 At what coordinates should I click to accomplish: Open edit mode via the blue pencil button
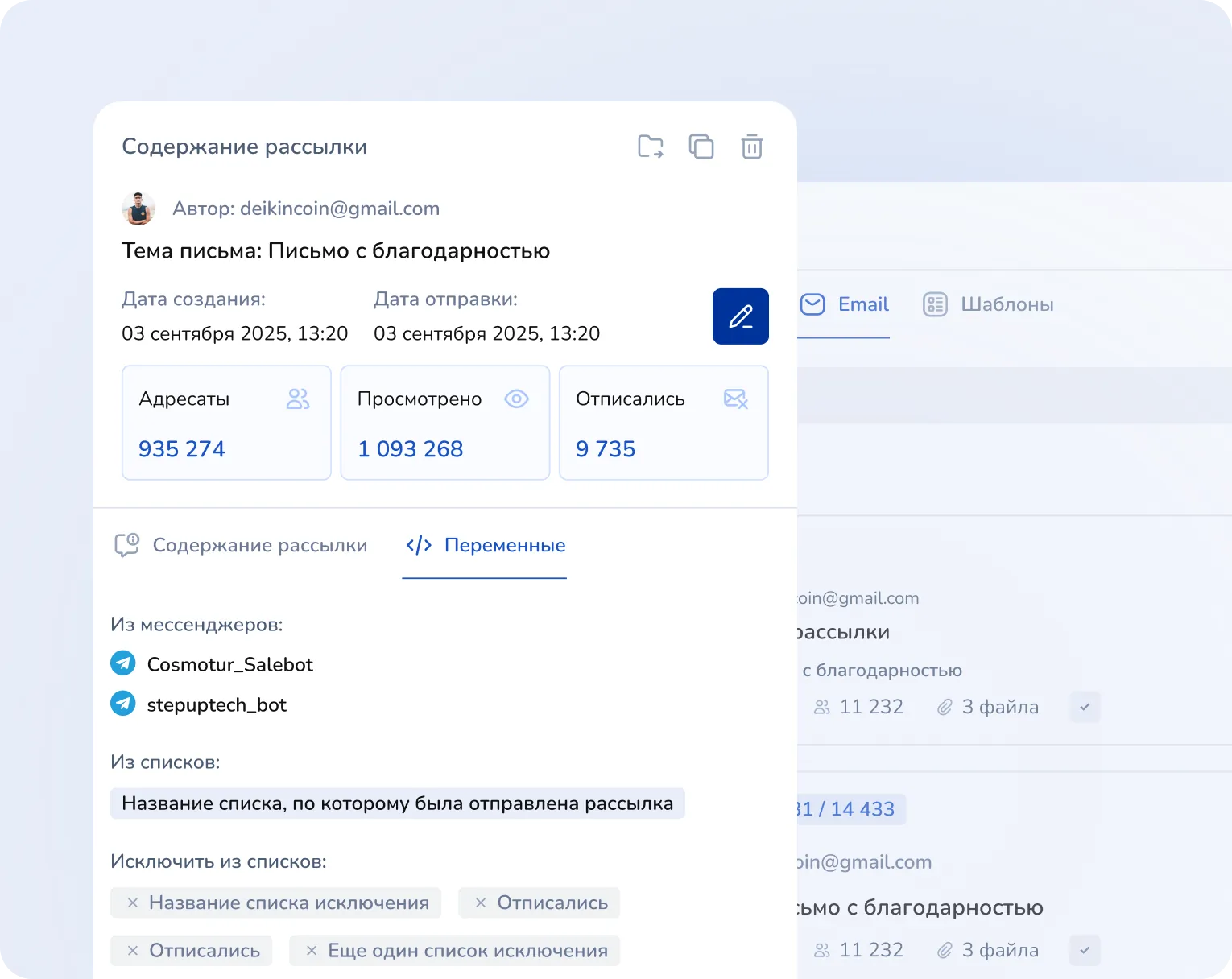740,316
